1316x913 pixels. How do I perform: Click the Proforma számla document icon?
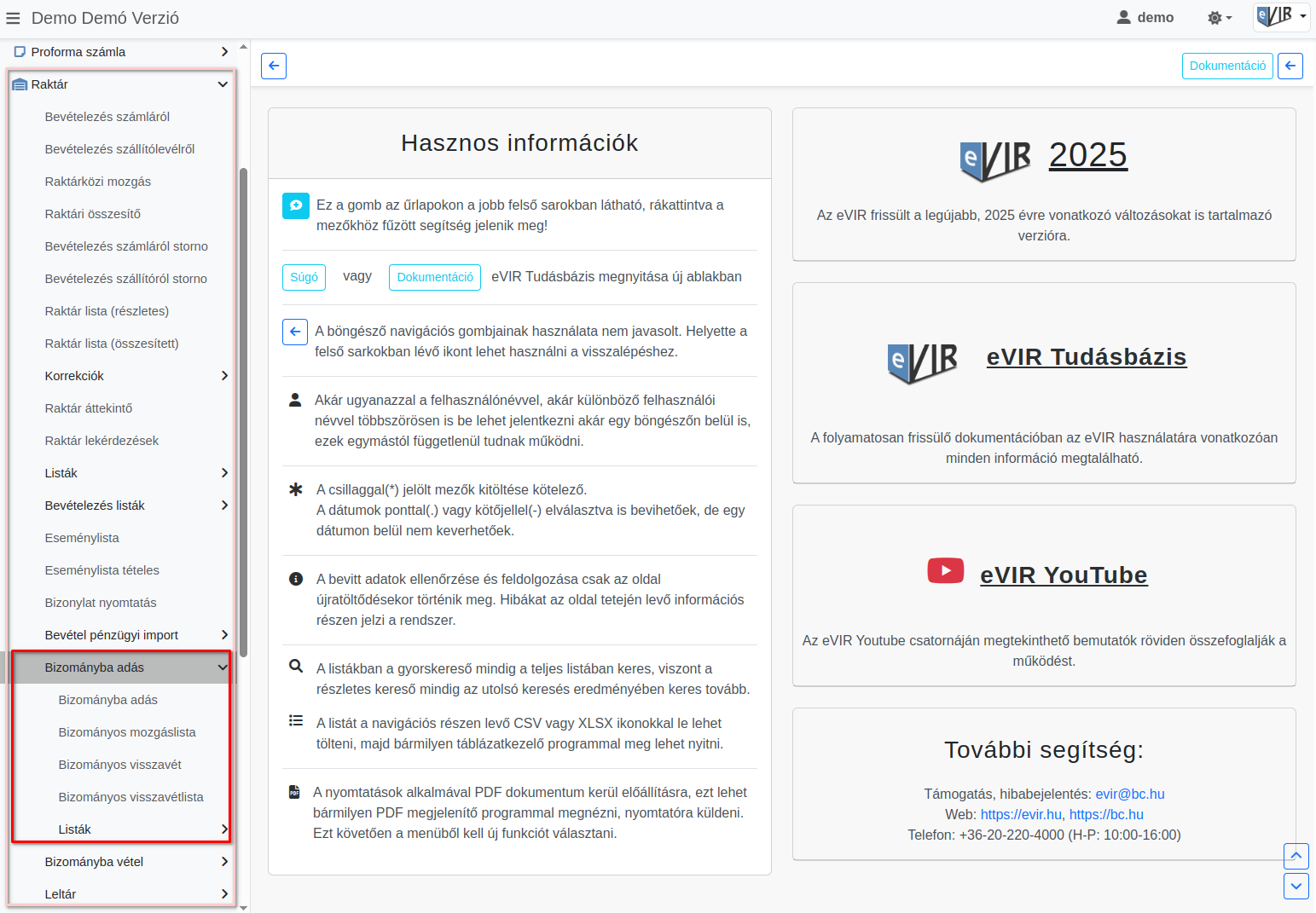(x=20, y=52)
